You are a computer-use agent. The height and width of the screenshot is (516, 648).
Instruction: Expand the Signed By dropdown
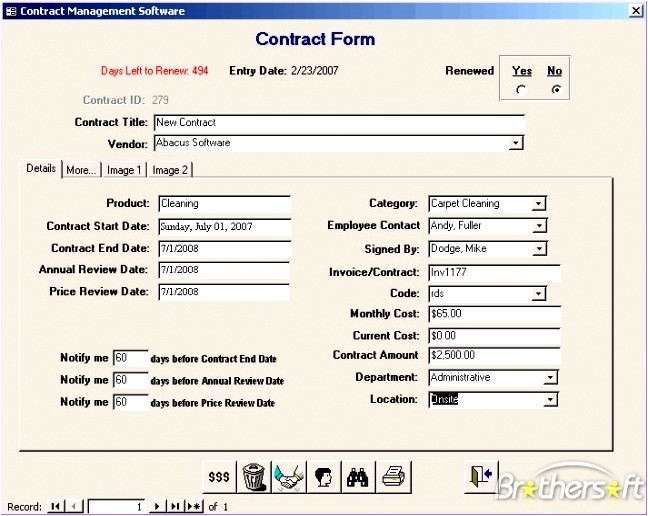[x=539, y=249]
